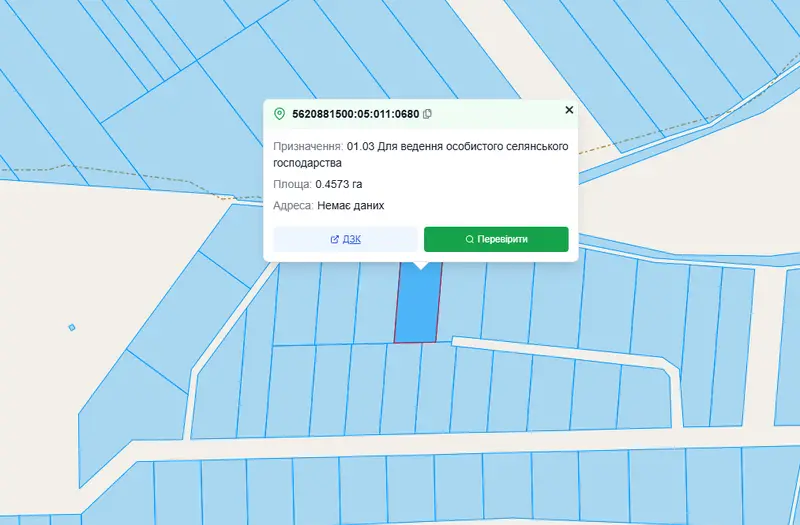Image resolution: width=800 pixels, height=525 pixels.
Task: Click the magnifier icon in Перевірити button
Action: pyautogui.click(x=469, y=239)
